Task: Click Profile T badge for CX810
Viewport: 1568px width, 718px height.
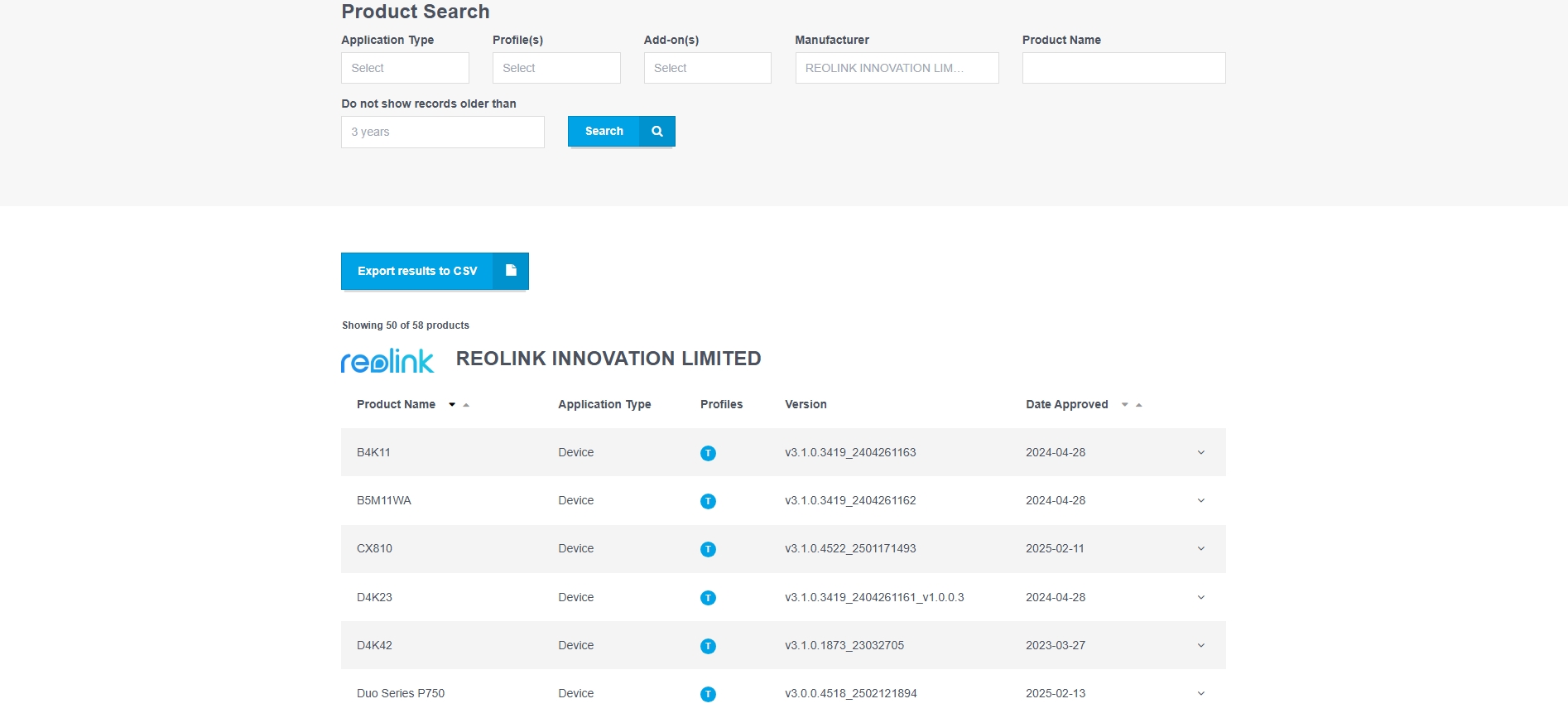Action: [708, 549]
